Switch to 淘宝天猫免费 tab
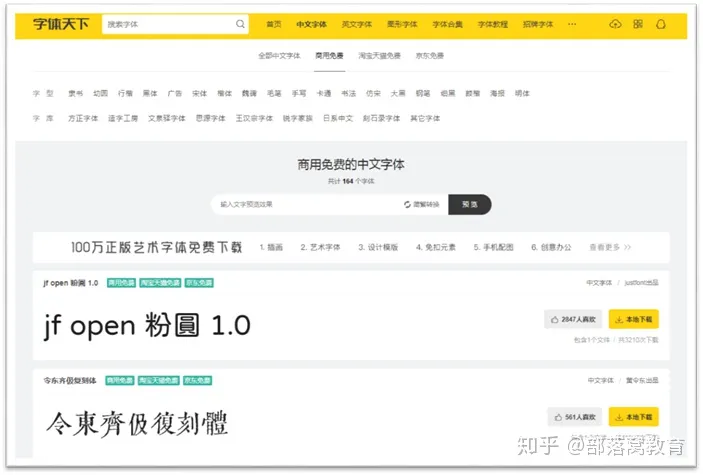703x475 pixels. tap(379, 56)
